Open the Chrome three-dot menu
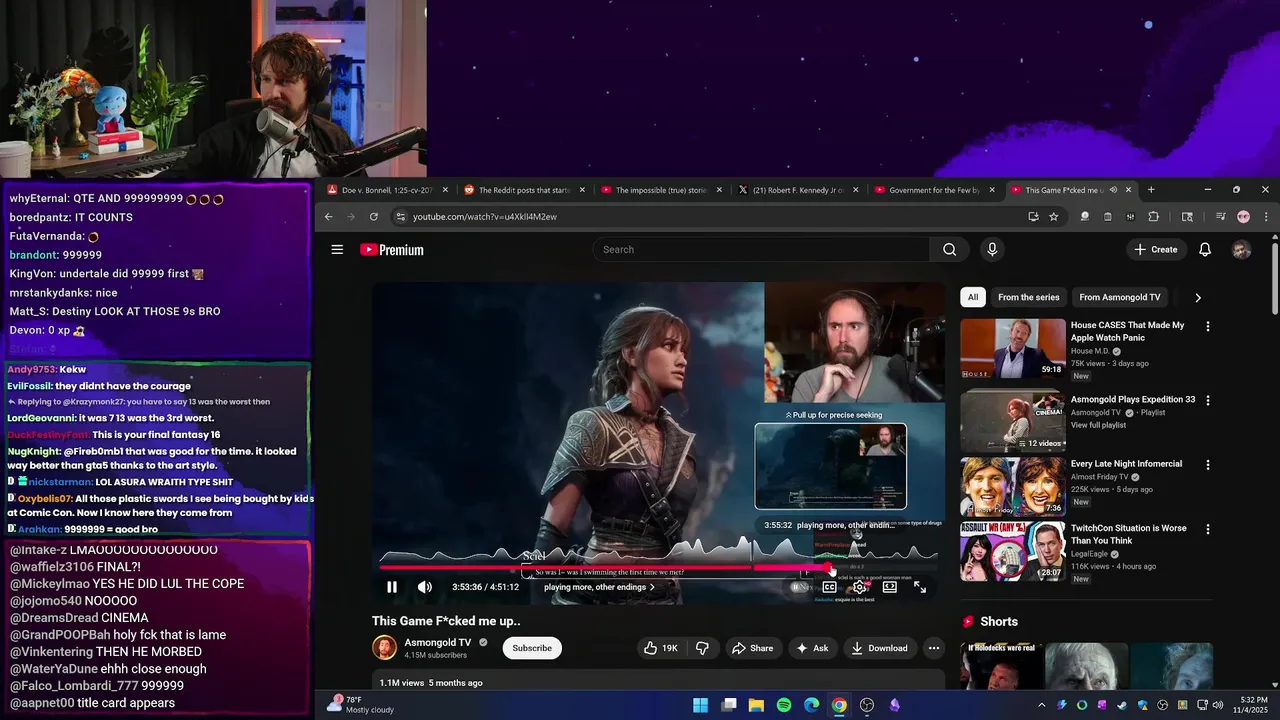1280x720 pixels. 1266,217
